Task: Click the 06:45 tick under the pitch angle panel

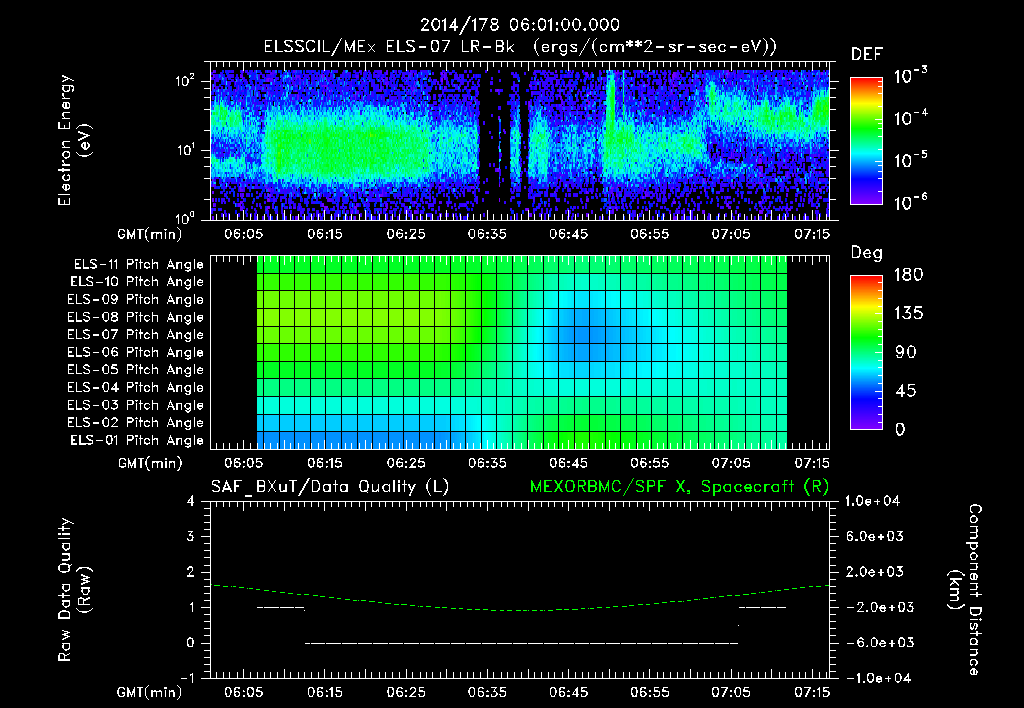Action: (568, 463)
